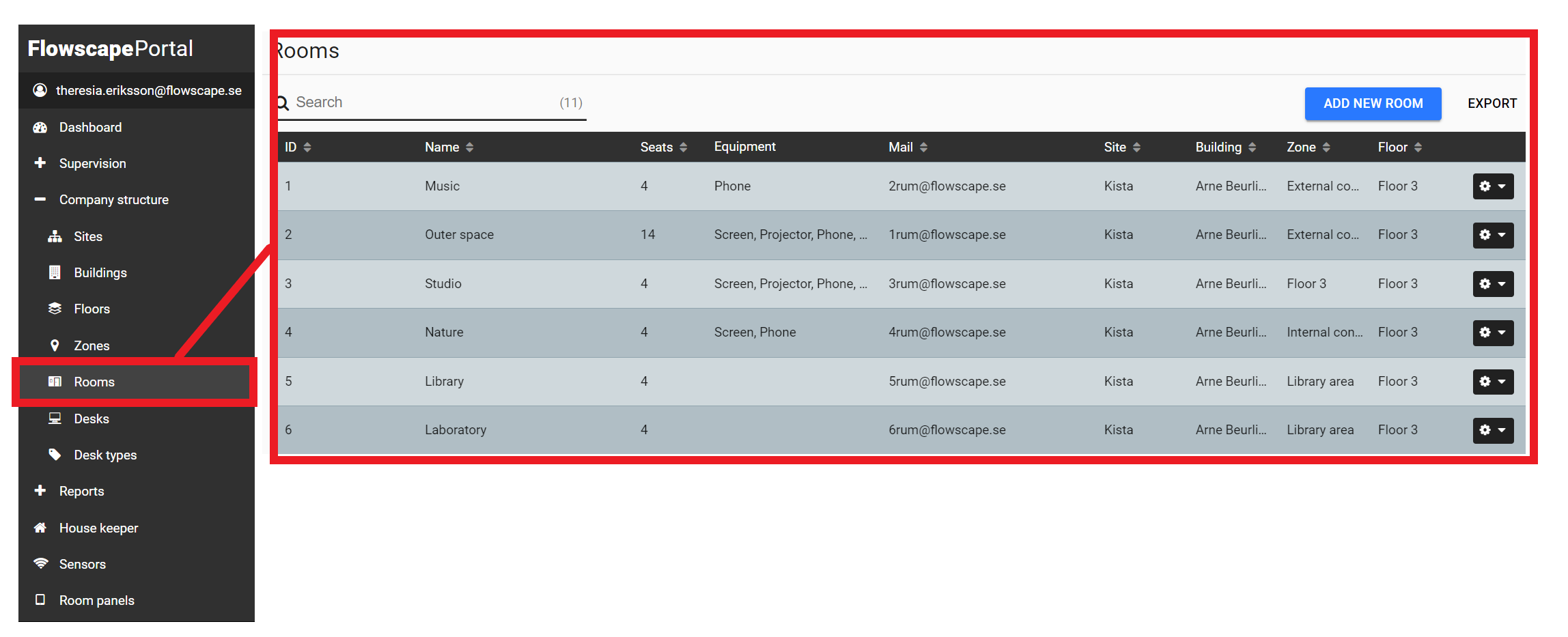Click the Rooms icon in sidebar
1568x637 pixels.
pos(55,382)
